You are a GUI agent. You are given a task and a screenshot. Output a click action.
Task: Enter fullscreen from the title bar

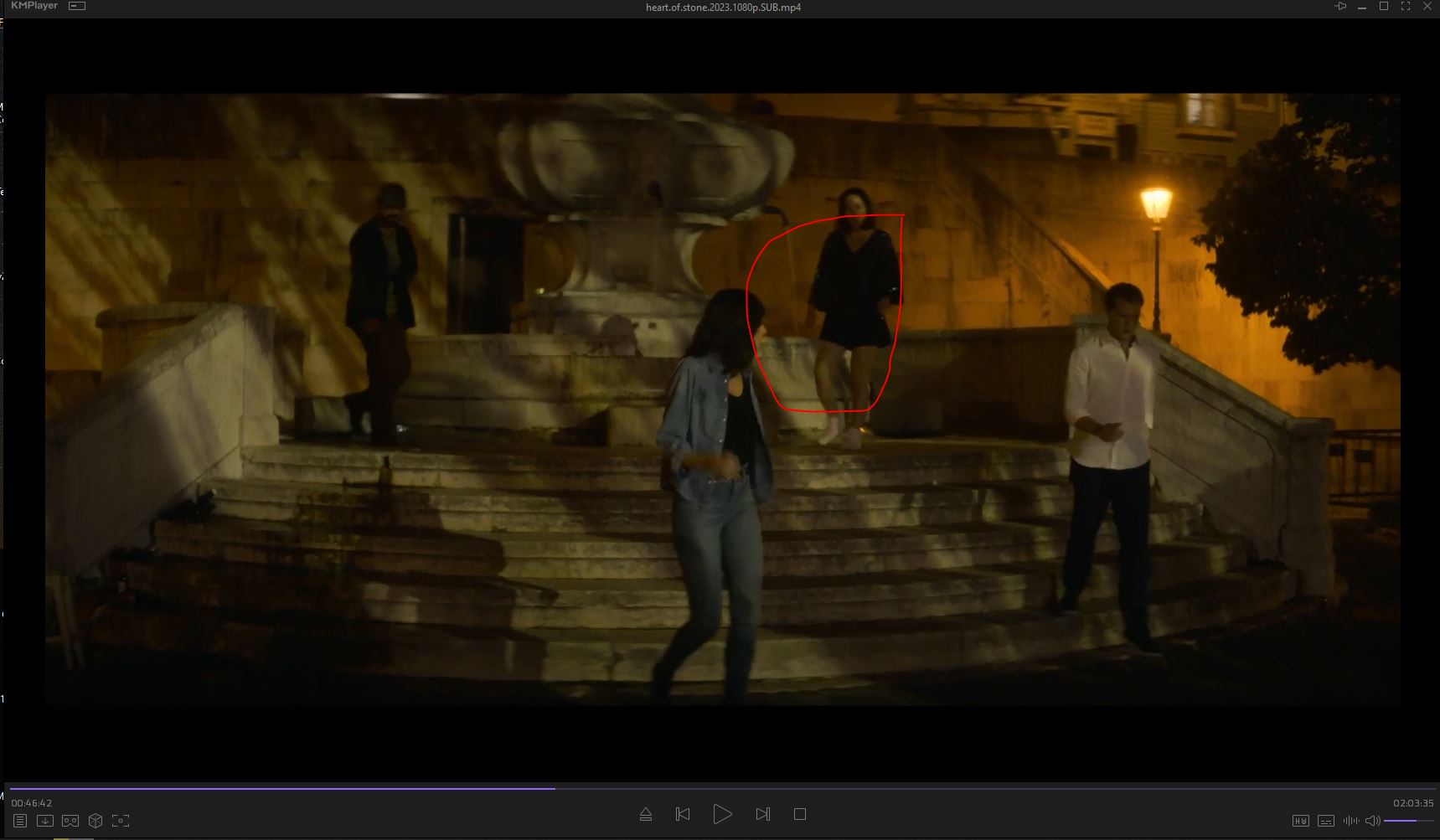pyautogui.click(x=1406, y=7)
